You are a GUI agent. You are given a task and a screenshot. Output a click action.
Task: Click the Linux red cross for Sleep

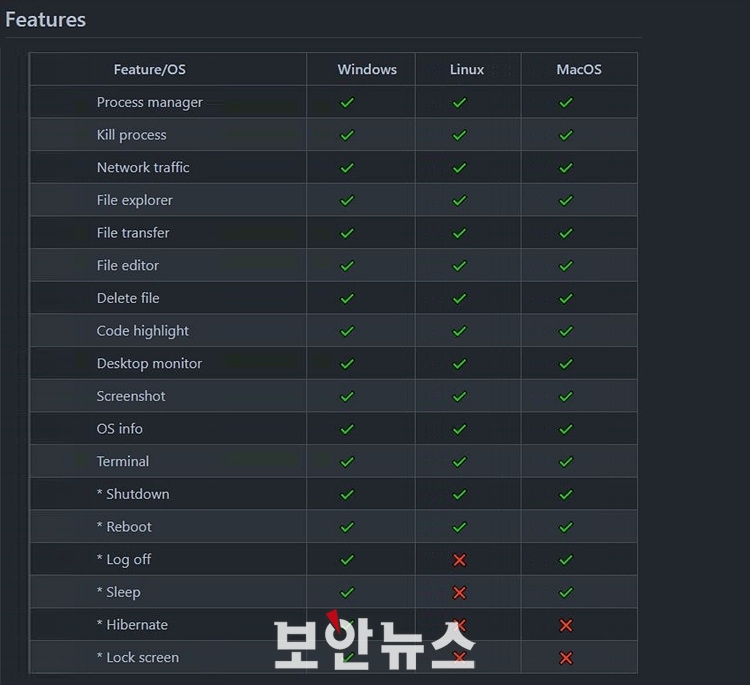coord(459,593)
